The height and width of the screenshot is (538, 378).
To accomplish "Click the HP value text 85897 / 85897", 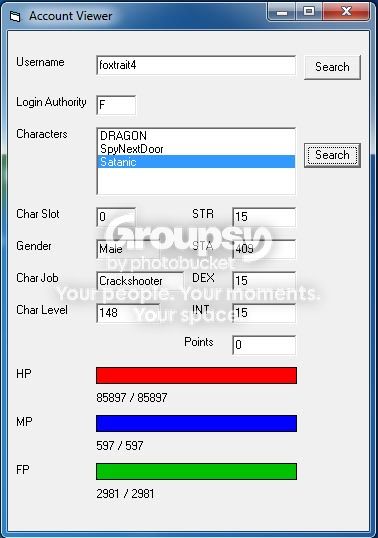I will (x=132, y=398).
